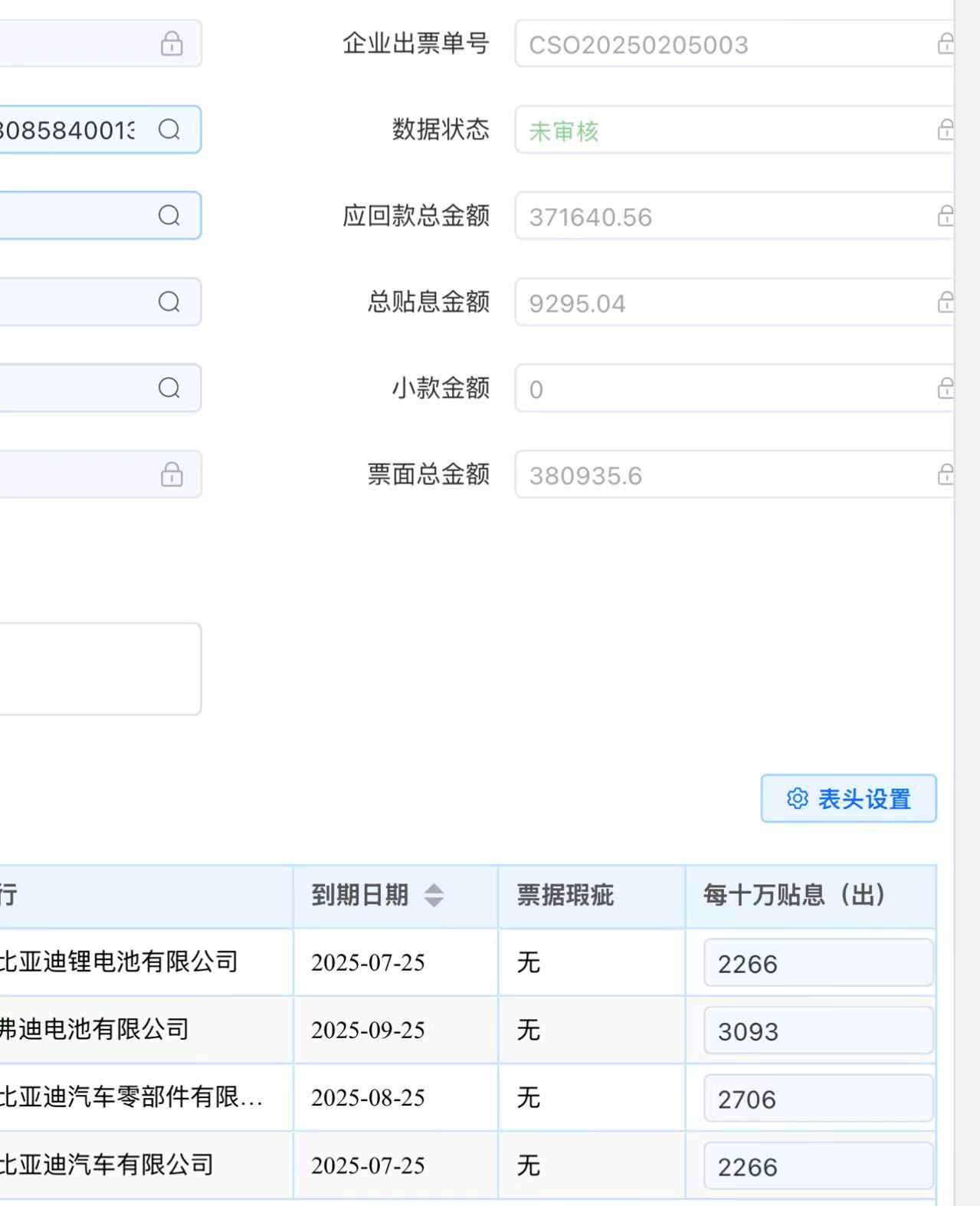980x1206 pixels.
Task: Click the 票据瑕疵 column header
Action: (565, 895)
